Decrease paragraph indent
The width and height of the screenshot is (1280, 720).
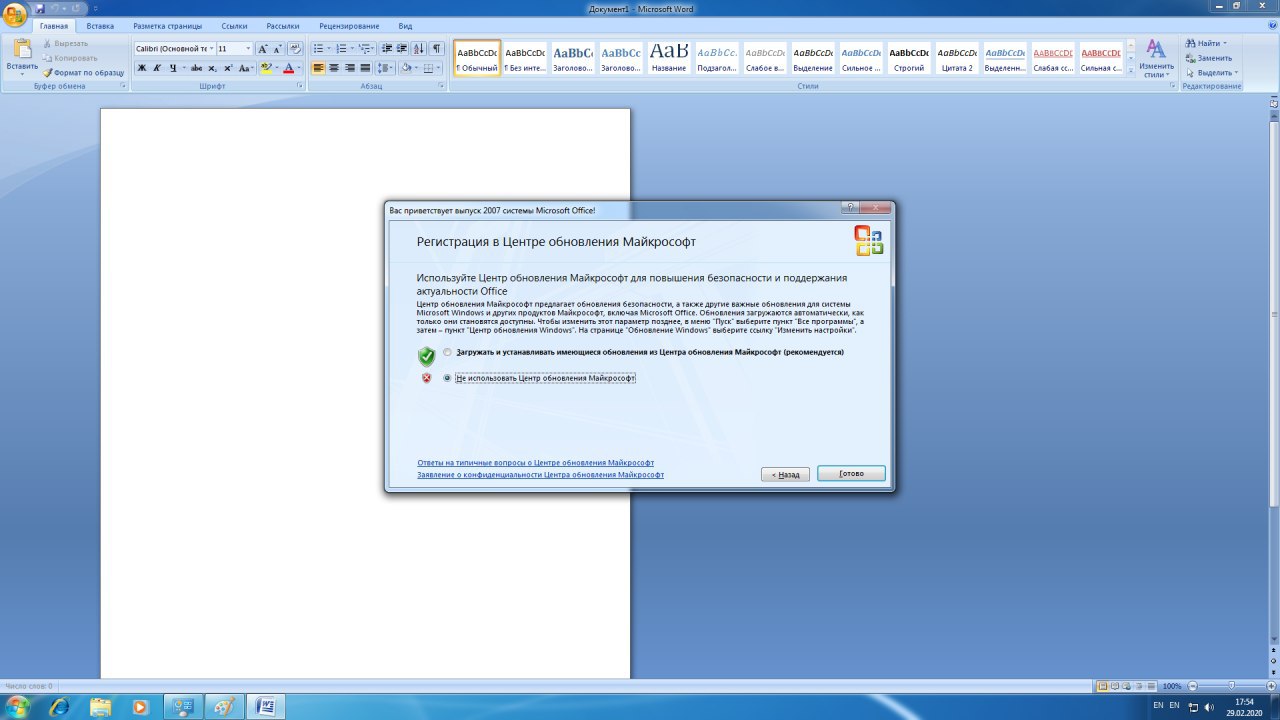click(x=388, y=48)
